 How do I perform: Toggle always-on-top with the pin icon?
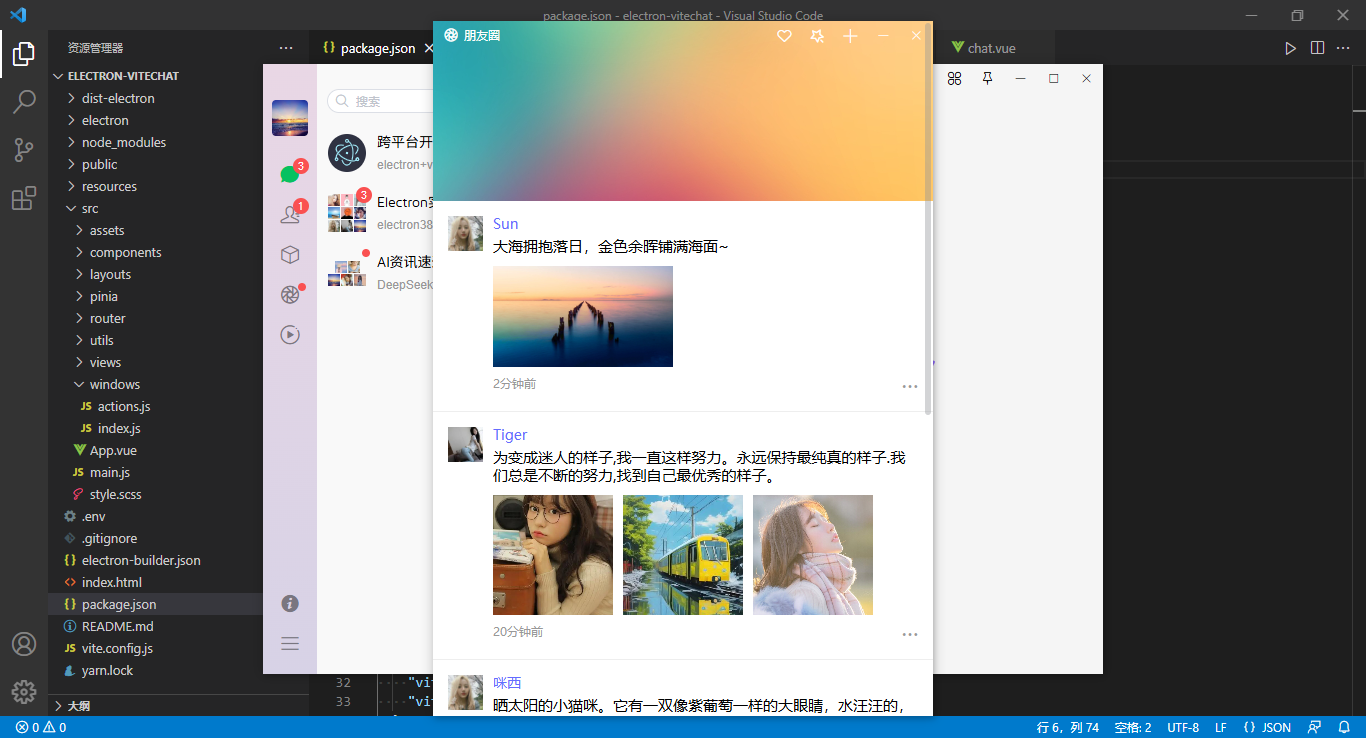987,78
